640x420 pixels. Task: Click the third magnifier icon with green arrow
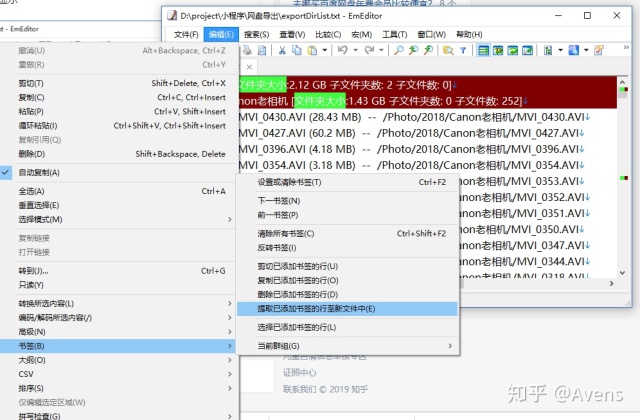tap(428, 50)
